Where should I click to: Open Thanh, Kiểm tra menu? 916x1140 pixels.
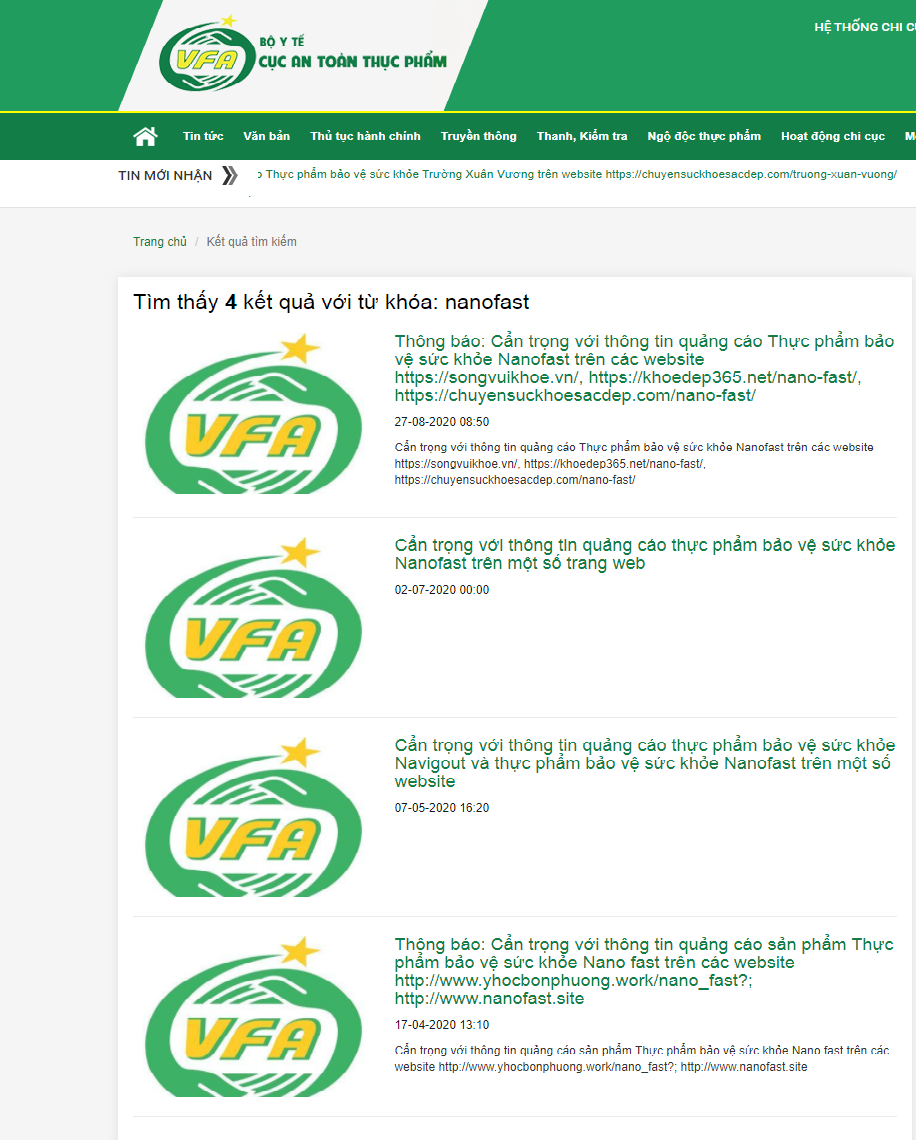coord(582,136)
